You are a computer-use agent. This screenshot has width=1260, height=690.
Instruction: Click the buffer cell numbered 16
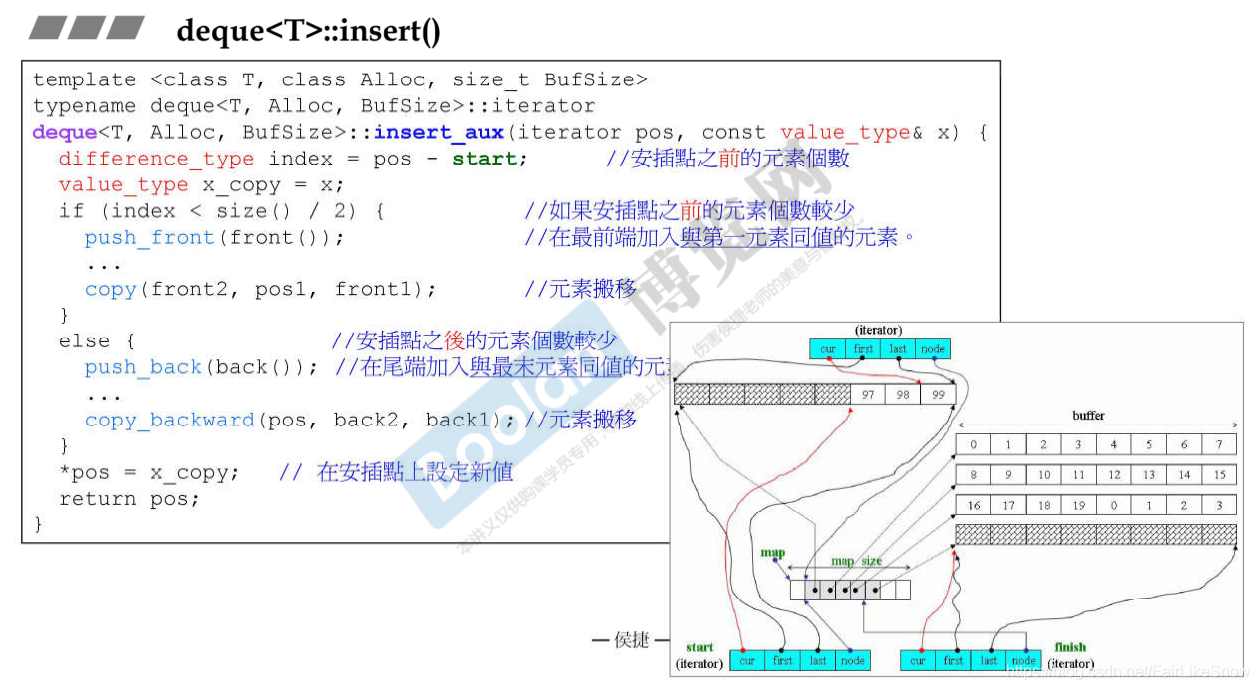click(972, 505)
